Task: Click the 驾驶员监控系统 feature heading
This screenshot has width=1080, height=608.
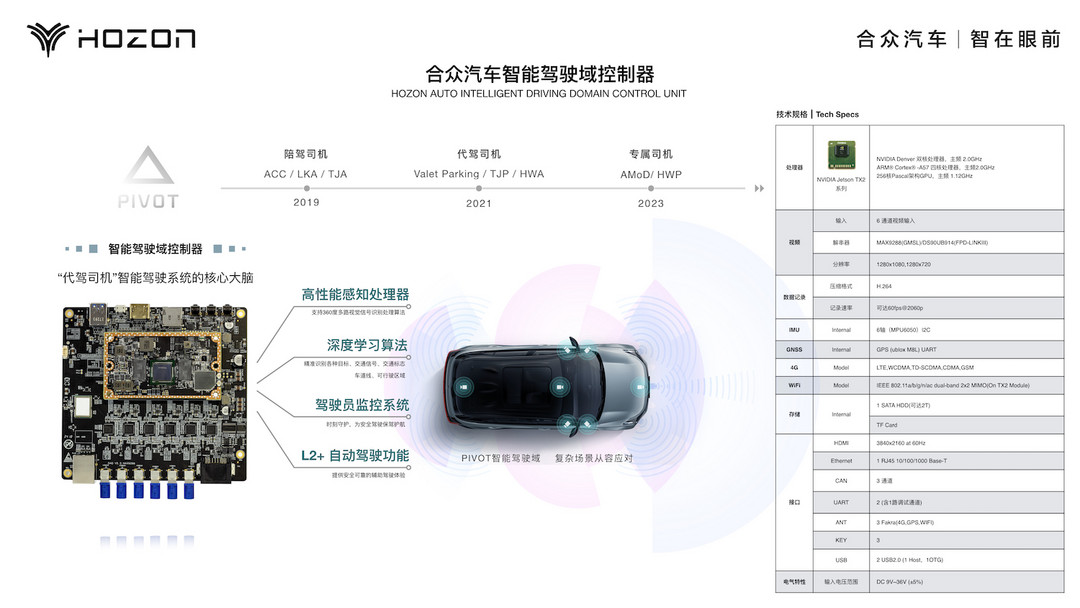Action: click(362, 405)
